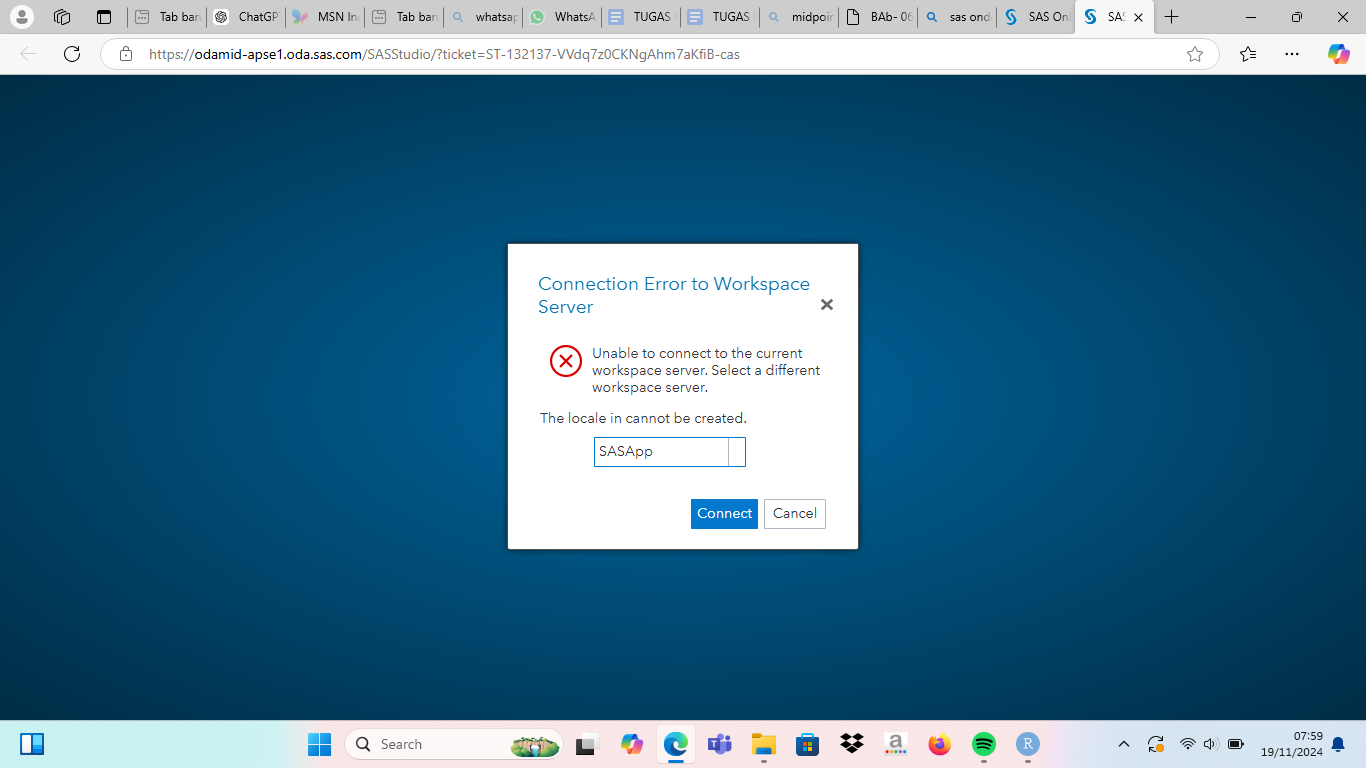1366x768 pixels.
Task: Click the Copilot icon in the browser toolbar
Action: tap(1339, 54)
